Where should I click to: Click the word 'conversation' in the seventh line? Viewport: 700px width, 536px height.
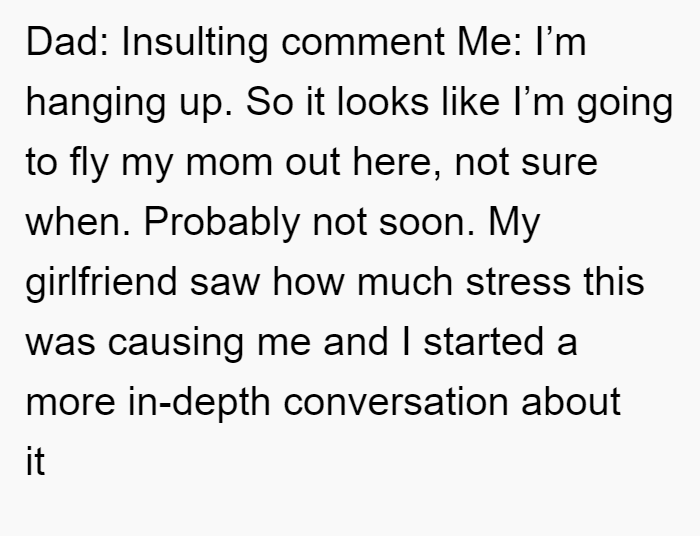pyautogui.click(x=396, y=403)
